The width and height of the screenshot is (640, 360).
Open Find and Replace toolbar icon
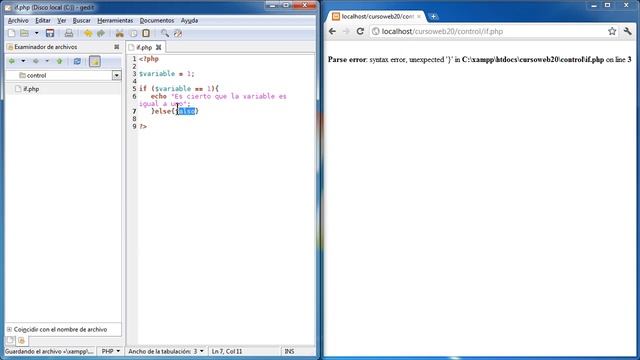(178, 33)
